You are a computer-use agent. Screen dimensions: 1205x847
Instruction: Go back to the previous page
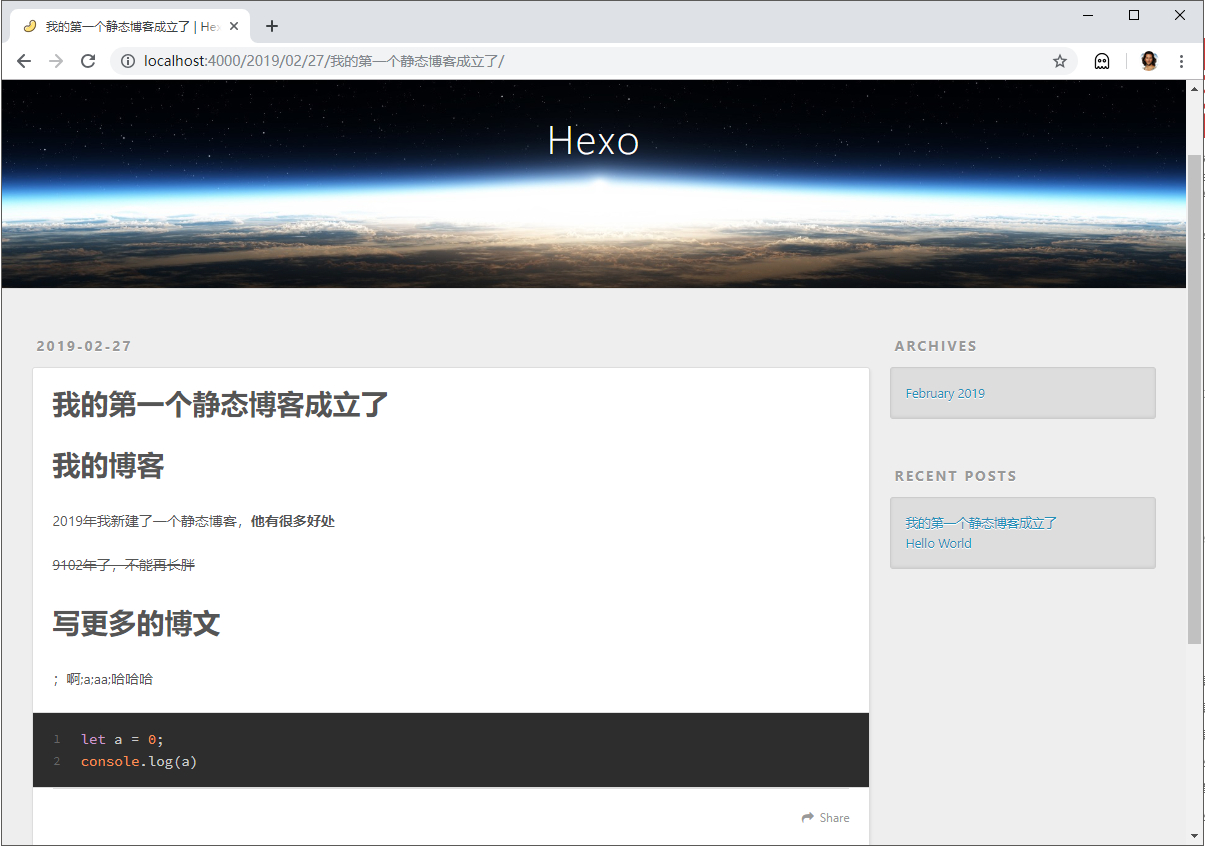point(24,61)
